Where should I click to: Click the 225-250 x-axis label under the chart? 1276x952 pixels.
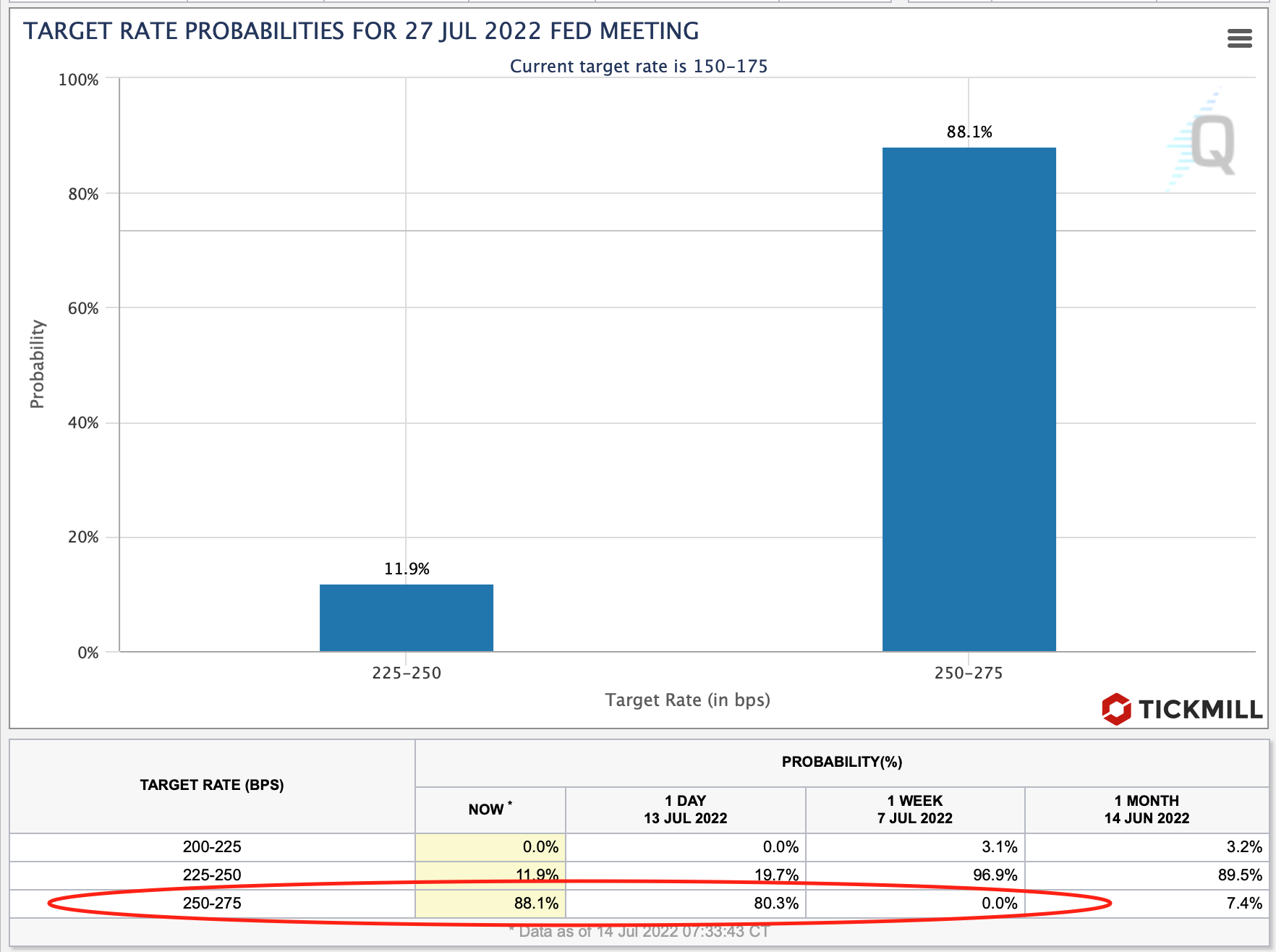click(x=407, y=673)
